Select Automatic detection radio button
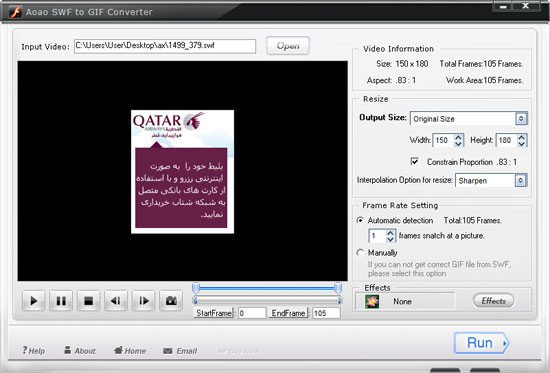 click(x=360, y=220)
